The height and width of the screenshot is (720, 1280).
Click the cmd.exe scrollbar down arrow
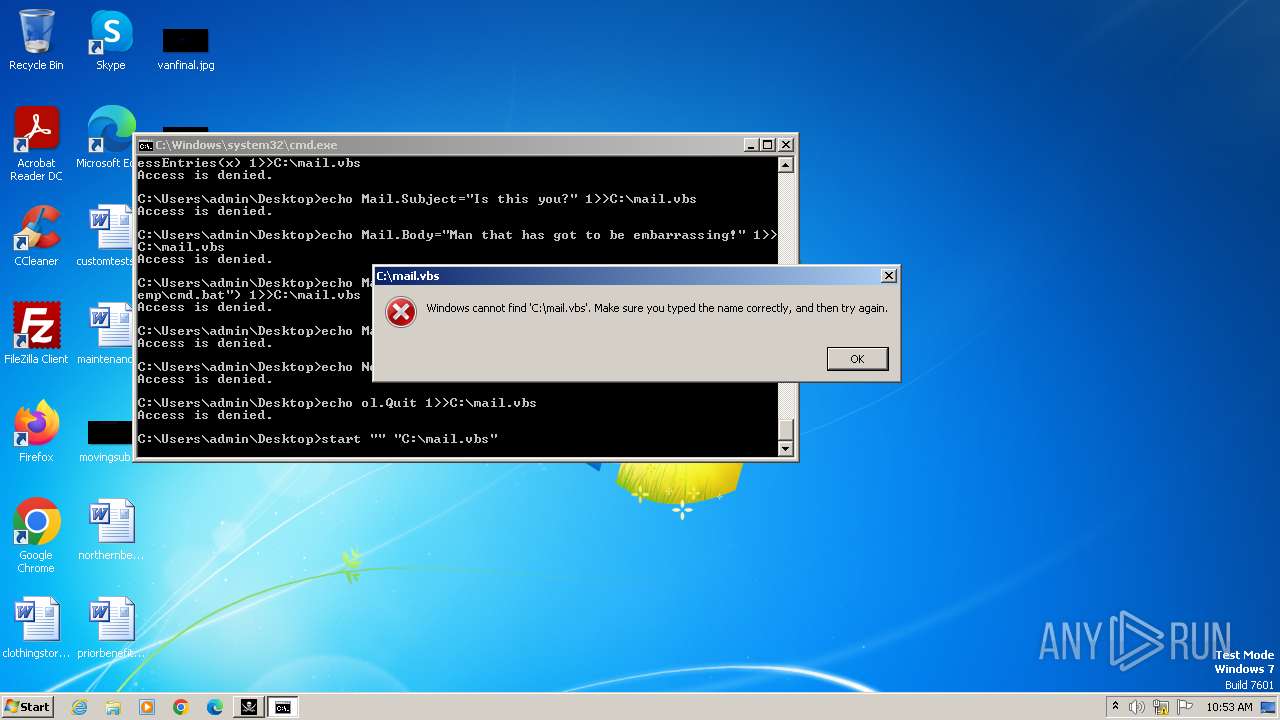pyautogui.click(x=786, y=450)
